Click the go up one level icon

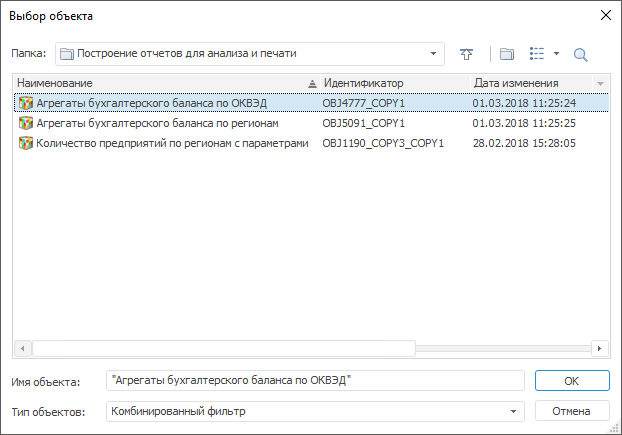point(466,54)
